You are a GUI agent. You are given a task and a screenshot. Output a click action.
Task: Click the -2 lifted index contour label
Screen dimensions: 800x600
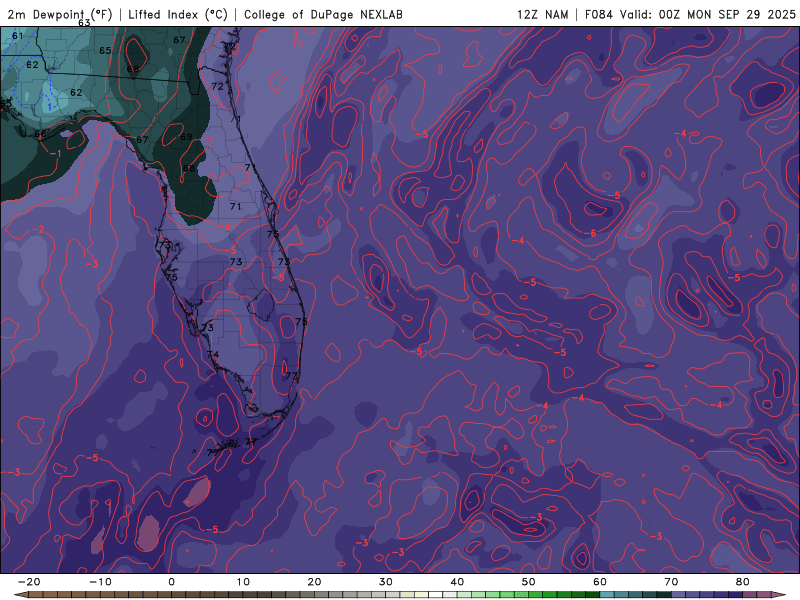coord(38,230)
